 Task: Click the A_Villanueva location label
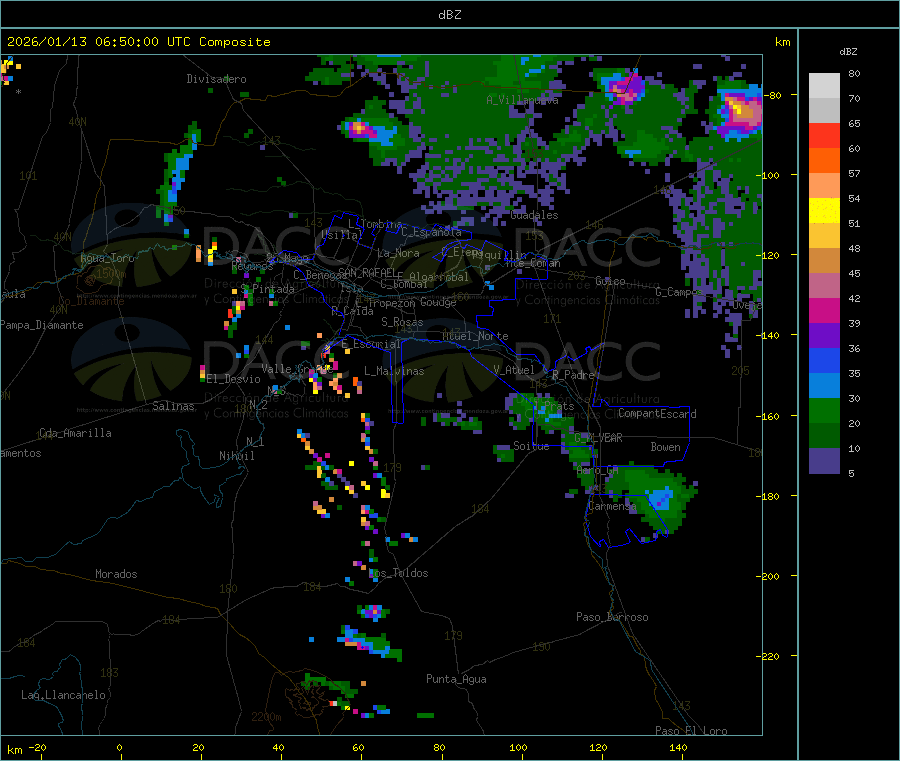click(x=522, y=100)
